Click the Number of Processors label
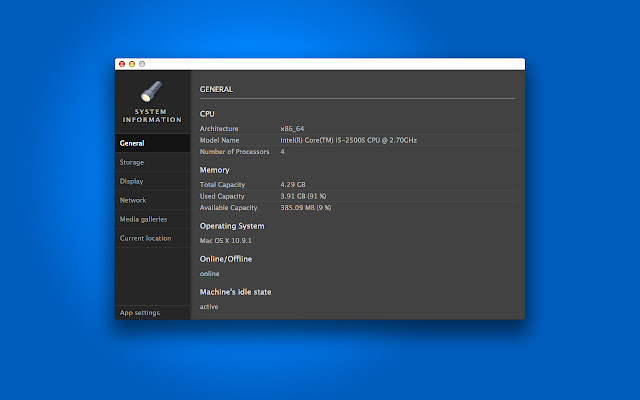The height and width of the screenshot is (400, 640). 235,151
